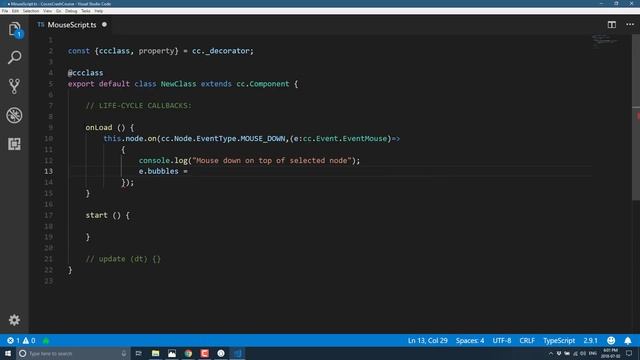Click line number 13 in the gutter
Viewport: 640px width, 360px height.
(x=49, y=171)
